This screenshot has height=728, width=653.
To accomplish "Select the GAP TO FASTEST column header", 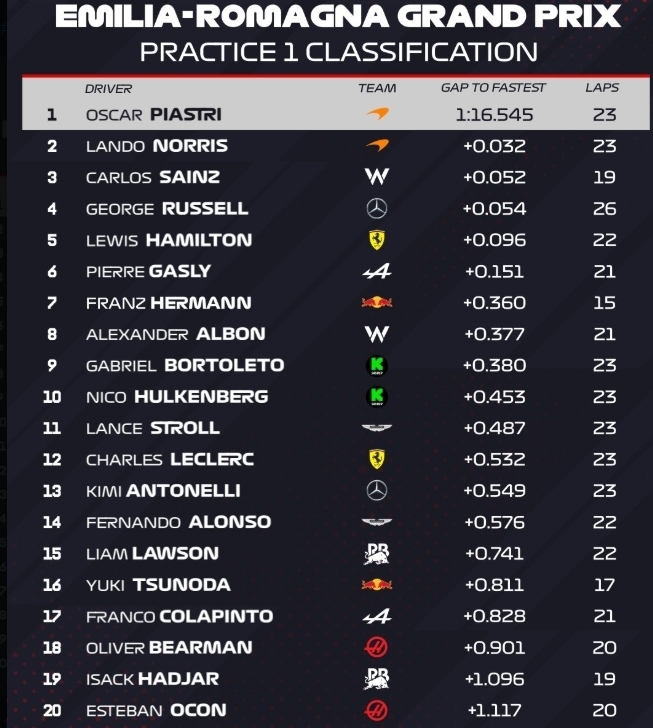I will click(494, 89).
